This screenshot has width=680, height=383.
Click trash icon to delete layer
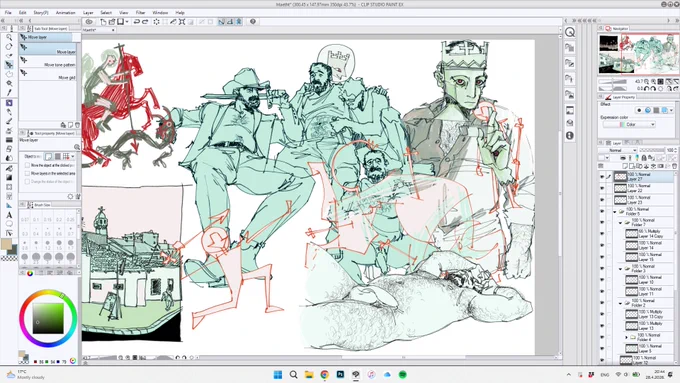[674, 166]
